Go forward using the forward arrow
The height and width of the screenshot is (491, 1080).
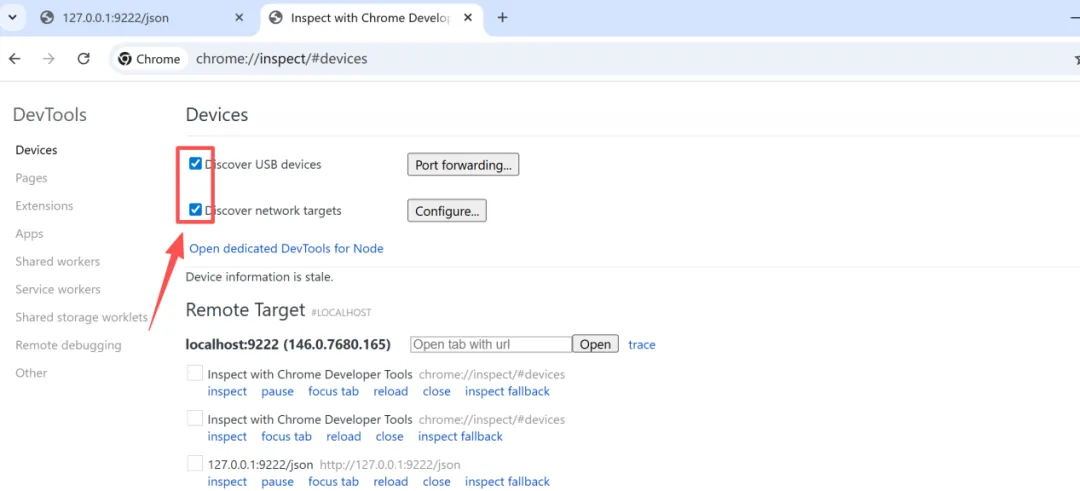49,59
